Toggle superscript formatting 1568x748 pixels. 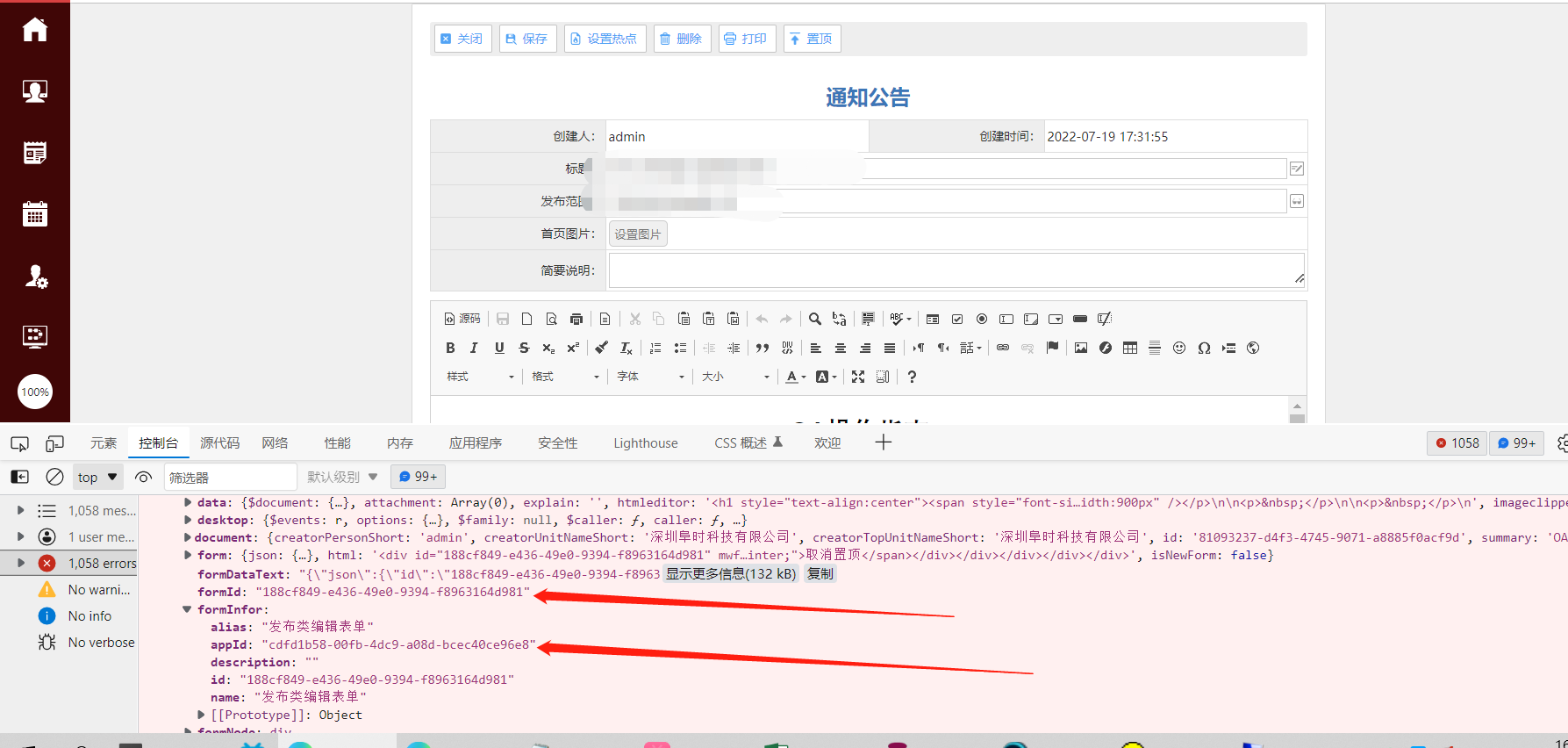click(x=573, y=348)
